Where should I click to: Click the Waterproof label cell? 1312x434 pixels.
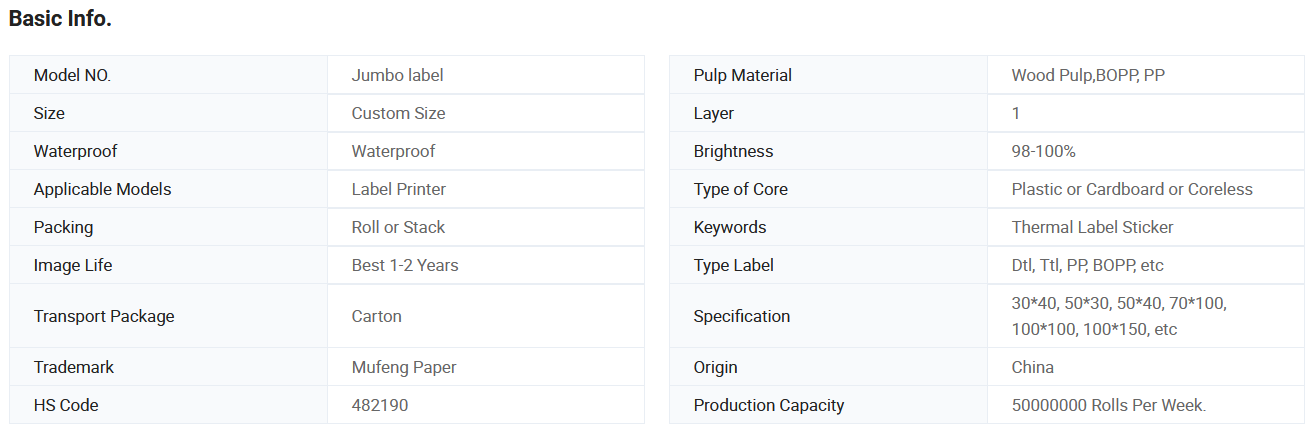pyautogui.click(x=169, y=151)
